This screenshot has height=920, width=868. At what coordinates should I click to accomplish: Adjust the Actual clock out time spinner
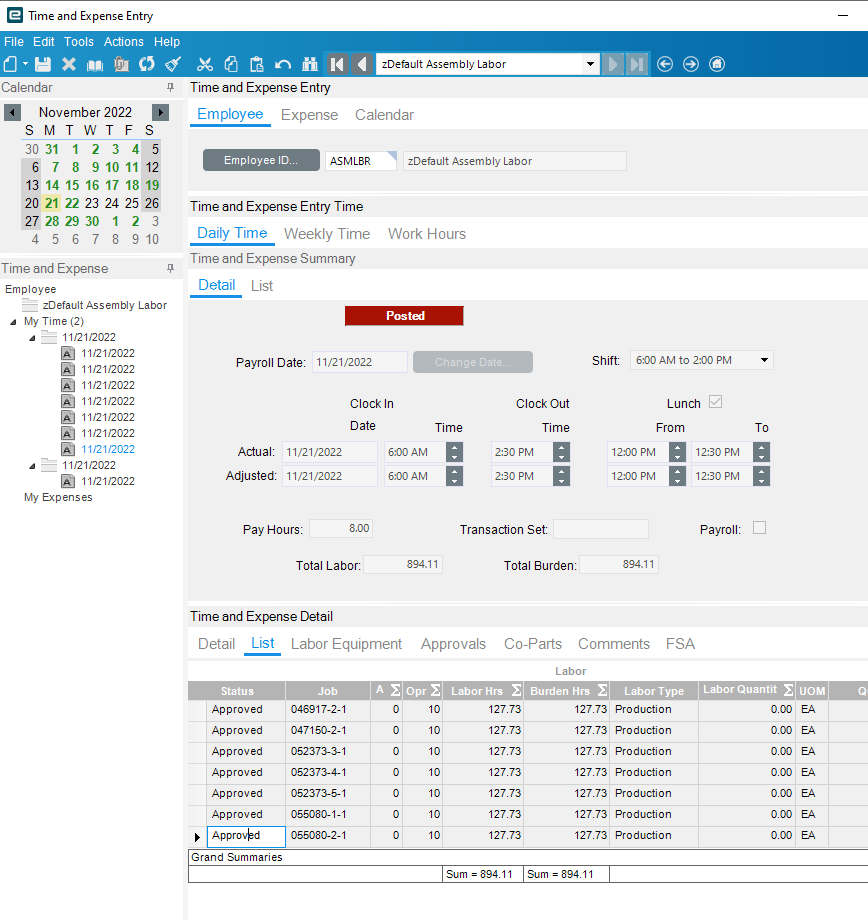(561, 452)
